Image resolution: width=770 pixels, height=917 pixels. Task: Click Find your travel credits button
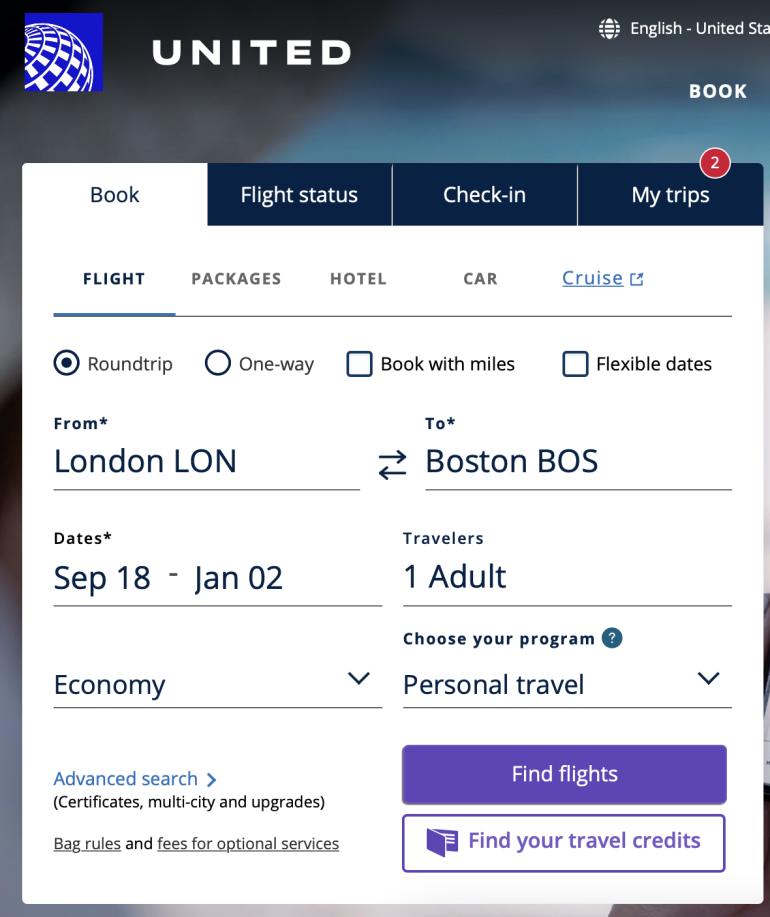(564, 842)
